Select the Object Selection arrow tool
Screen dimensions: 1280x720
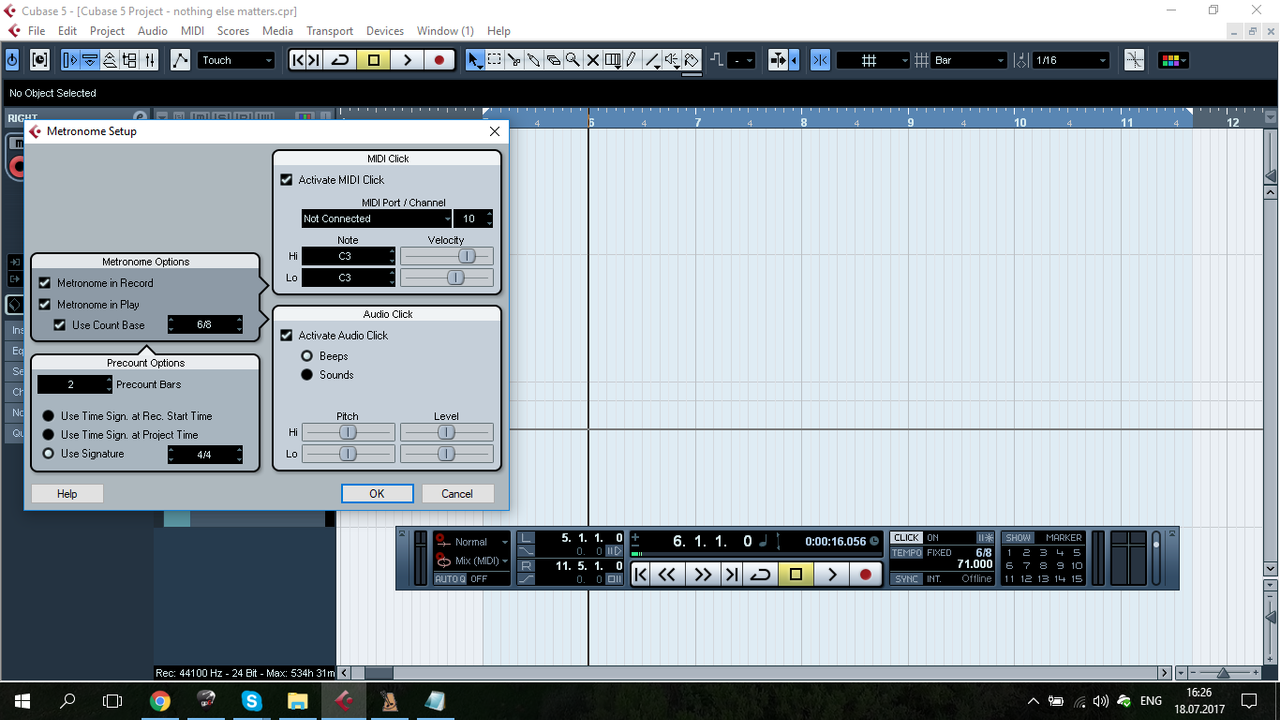click(x=475, y=60)
